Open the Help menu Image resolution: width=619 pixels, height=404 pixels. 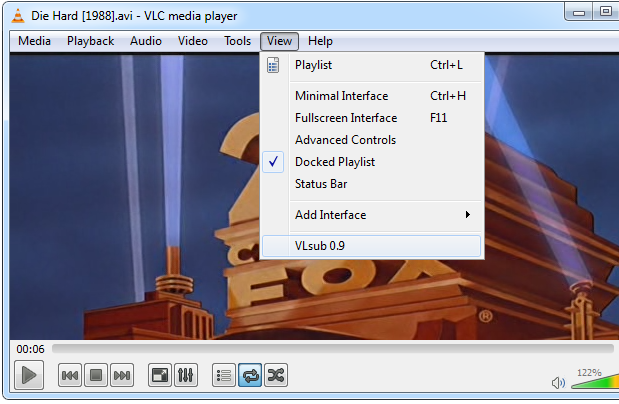(x=320, y=41)
